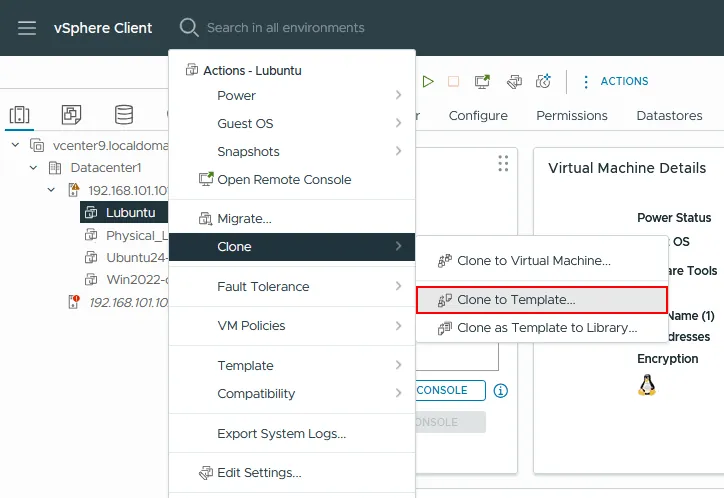724x498 pixels.
Task: Open the VM Policies submenu
Action: point(292,326)
